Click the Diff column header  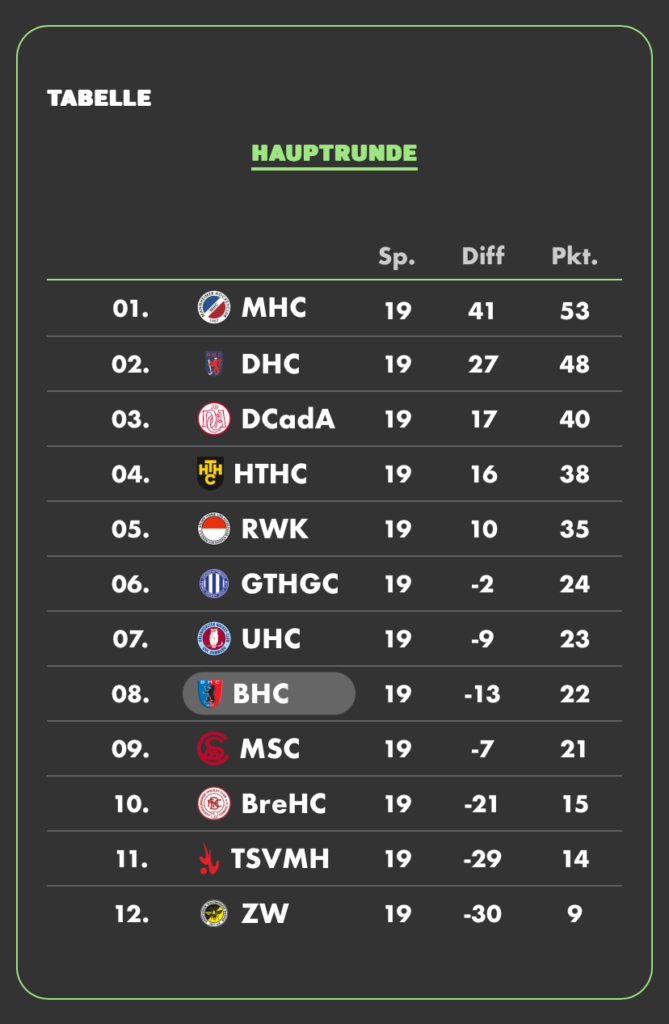(x=483, y=255)
